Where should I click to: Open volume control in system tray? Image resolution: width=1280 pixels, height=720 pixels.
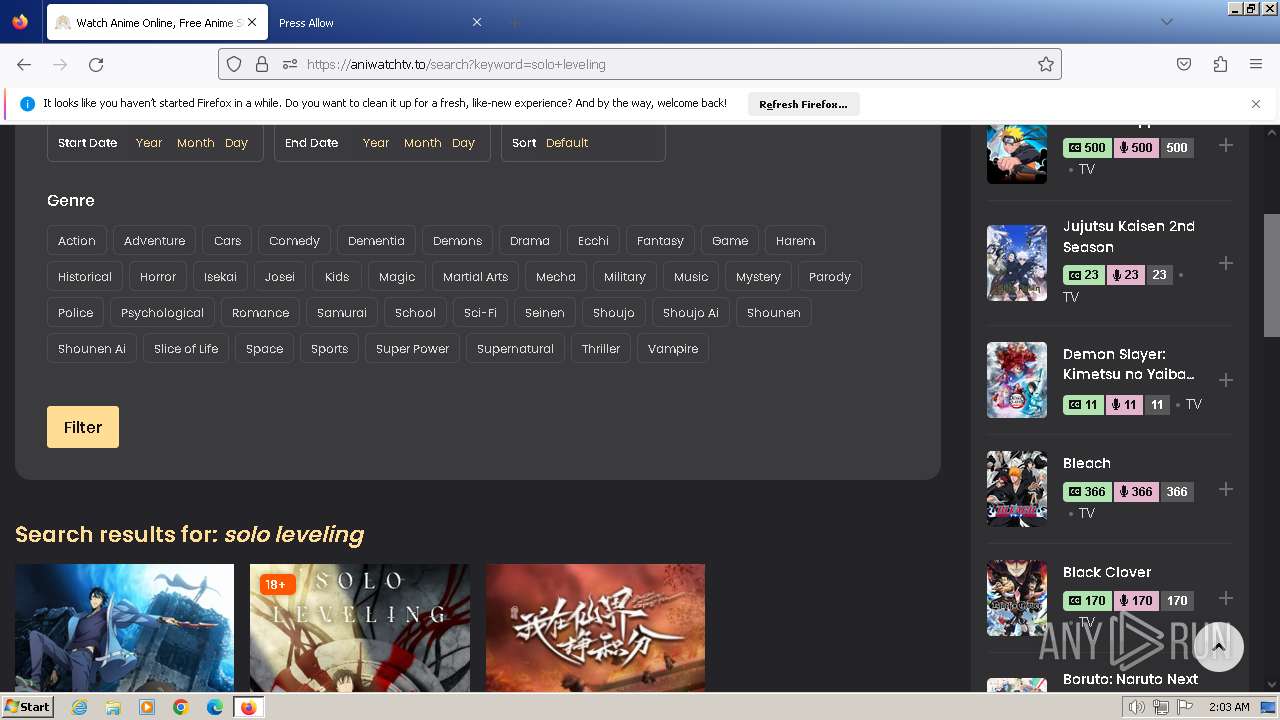pos(1136,707)
